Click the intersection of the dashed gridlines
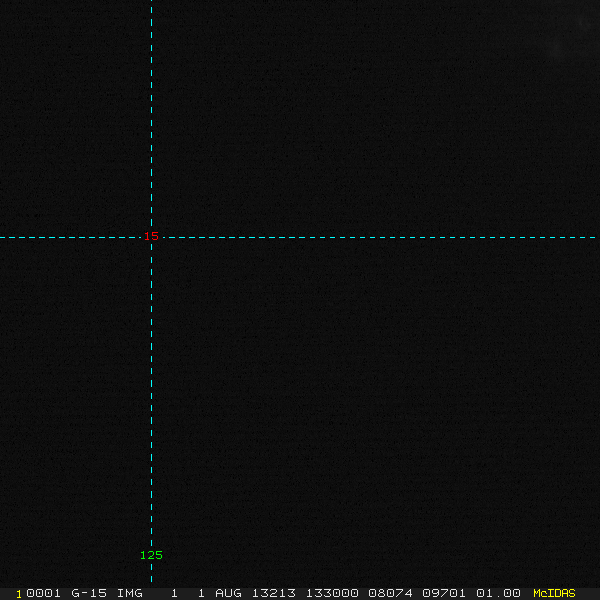The image size is (600, 600). pos(151,238)
